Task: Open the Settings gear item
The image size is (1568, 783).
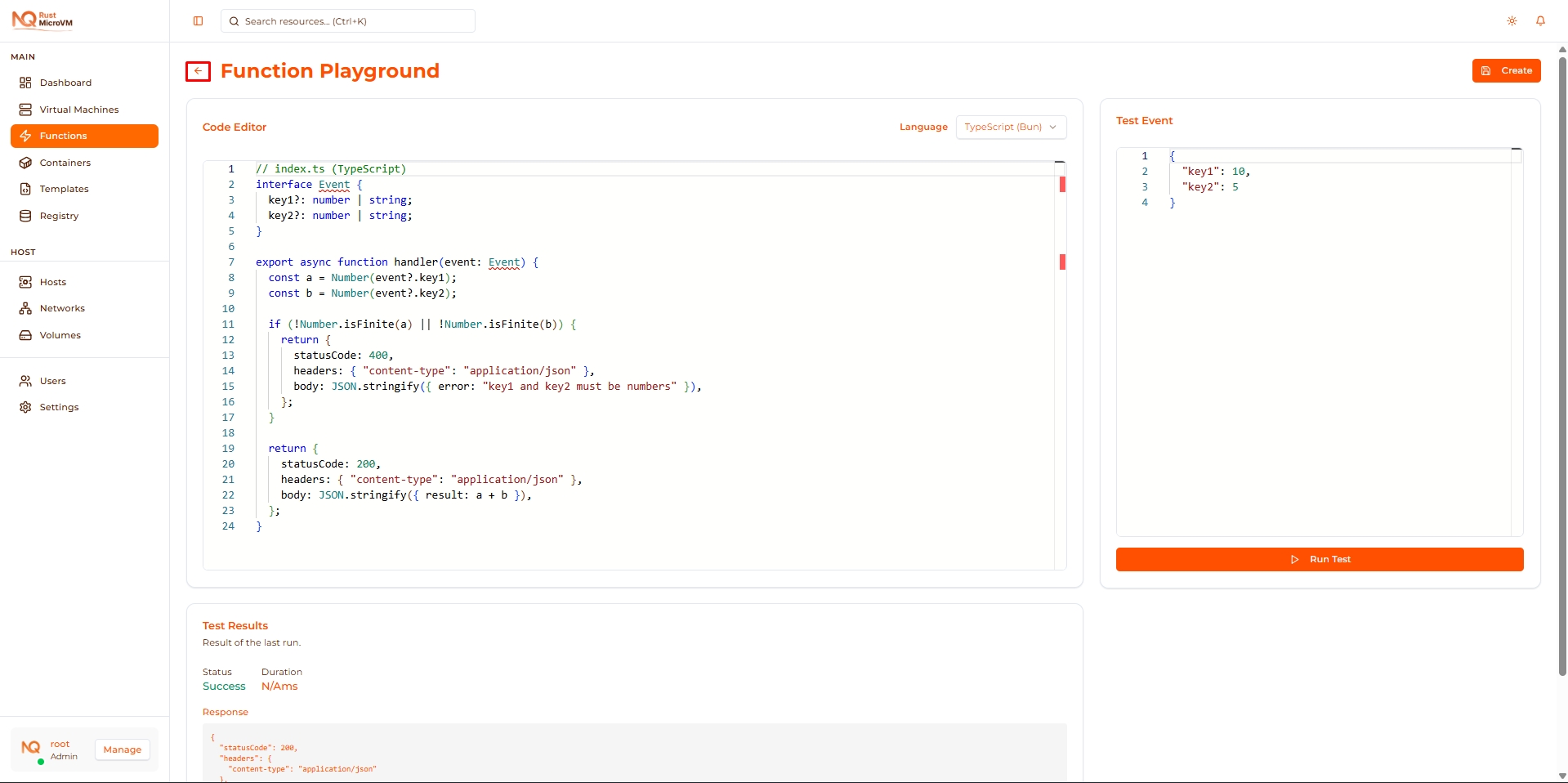Action: pos(59,407)
